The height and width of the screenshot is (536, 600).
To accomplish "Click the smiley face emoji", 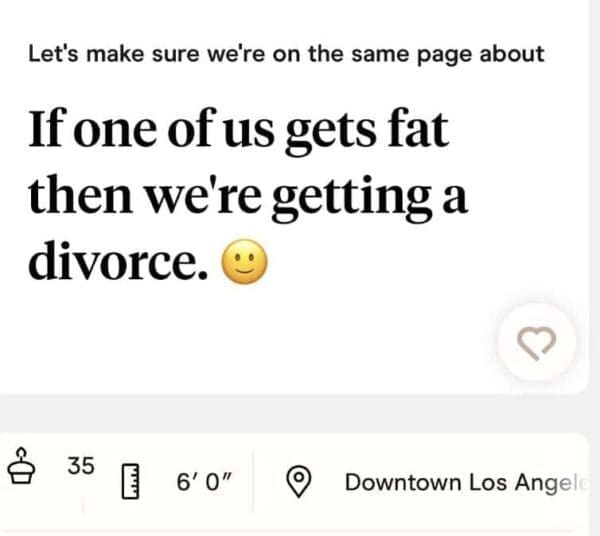I will [246, 264].
